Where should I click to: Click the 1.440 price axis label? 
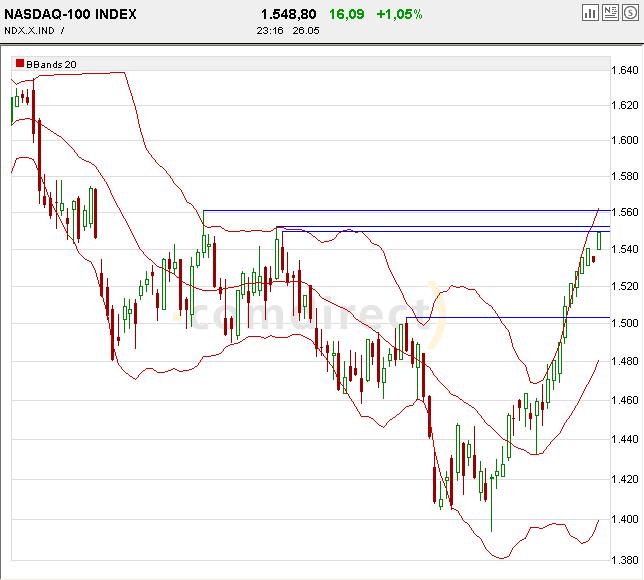625,439
